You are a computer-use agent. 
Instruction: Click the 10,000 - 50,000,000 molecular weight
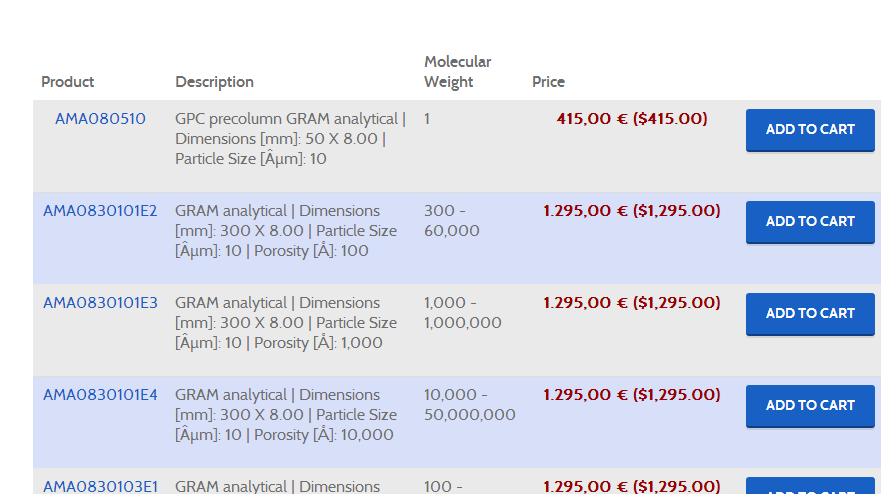[469, 405]
